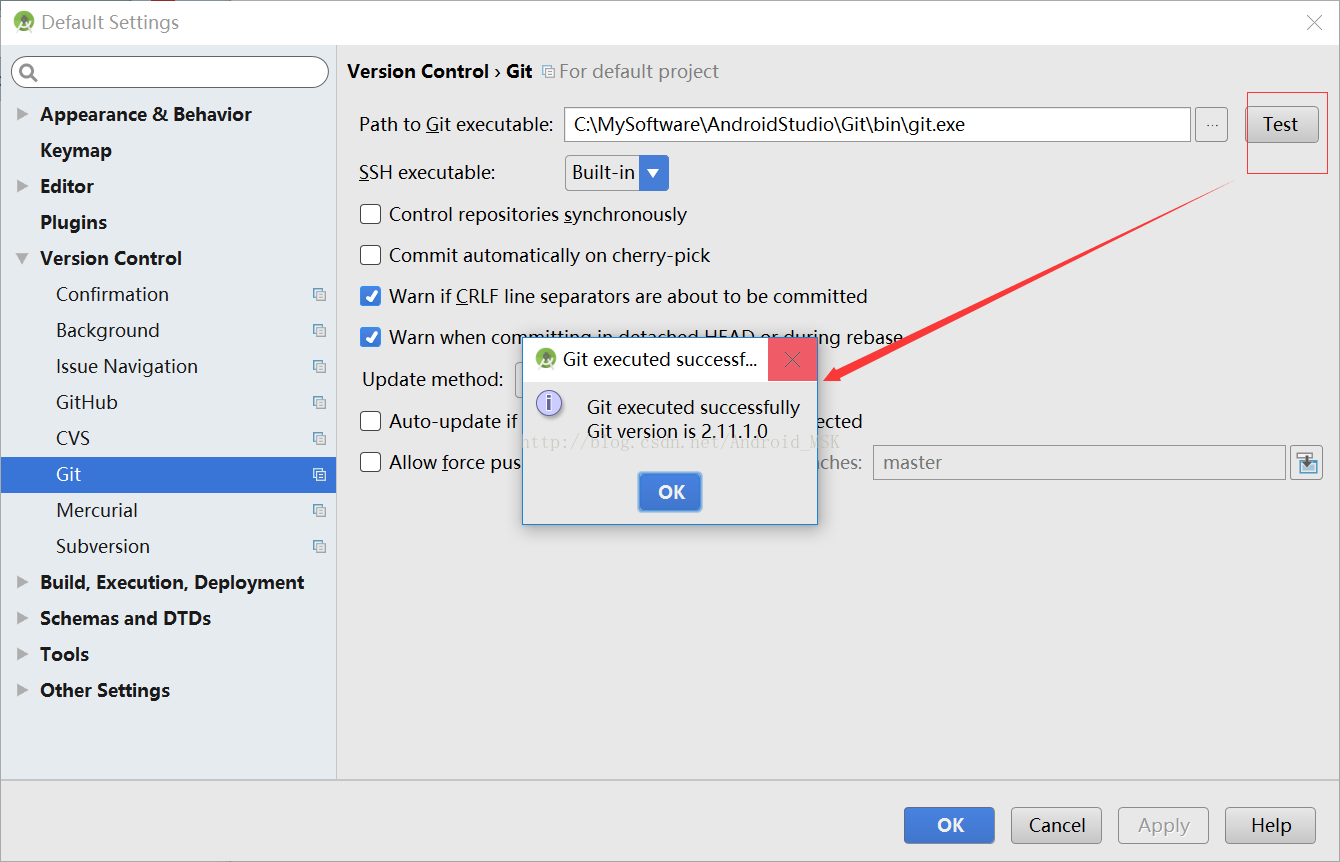
Task: Click the protected branches expand icon
Action: tap(1306, 462)
